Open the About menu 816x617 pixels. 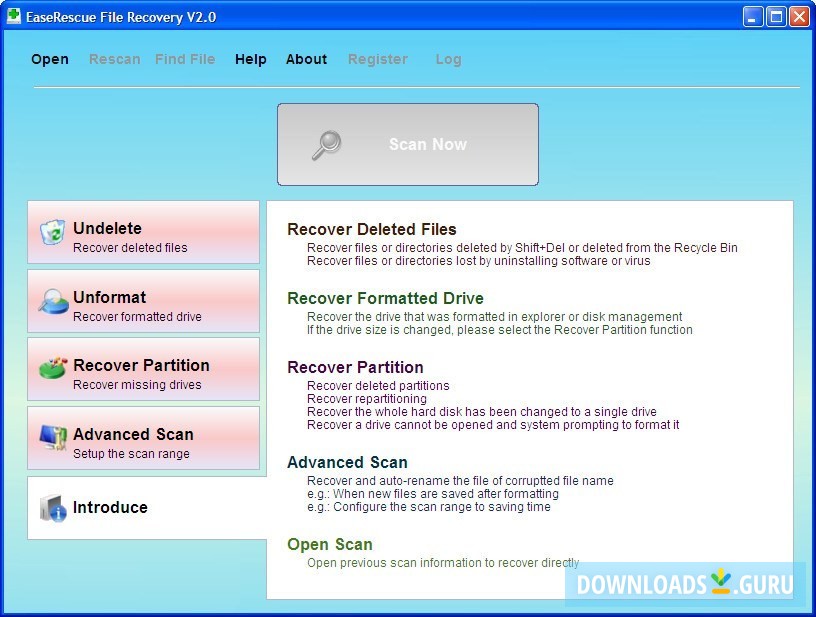pos(307,59)
